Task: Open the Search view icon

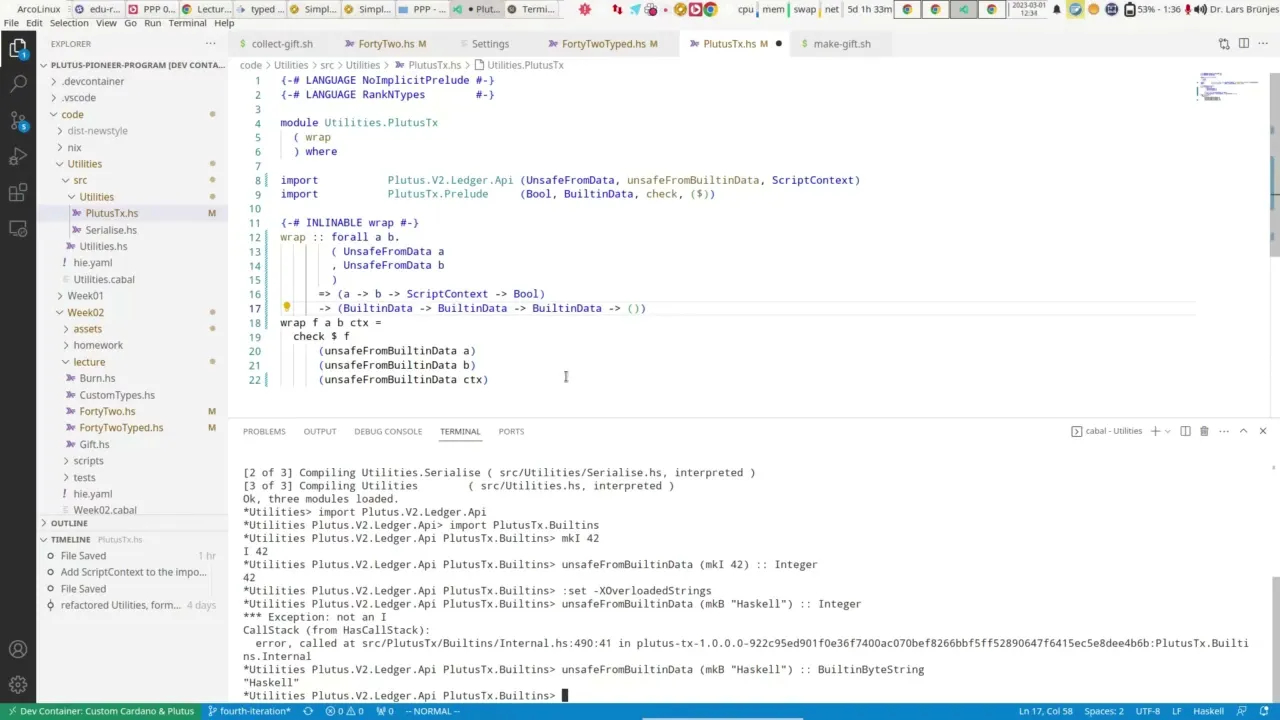Action: [18, 84]
